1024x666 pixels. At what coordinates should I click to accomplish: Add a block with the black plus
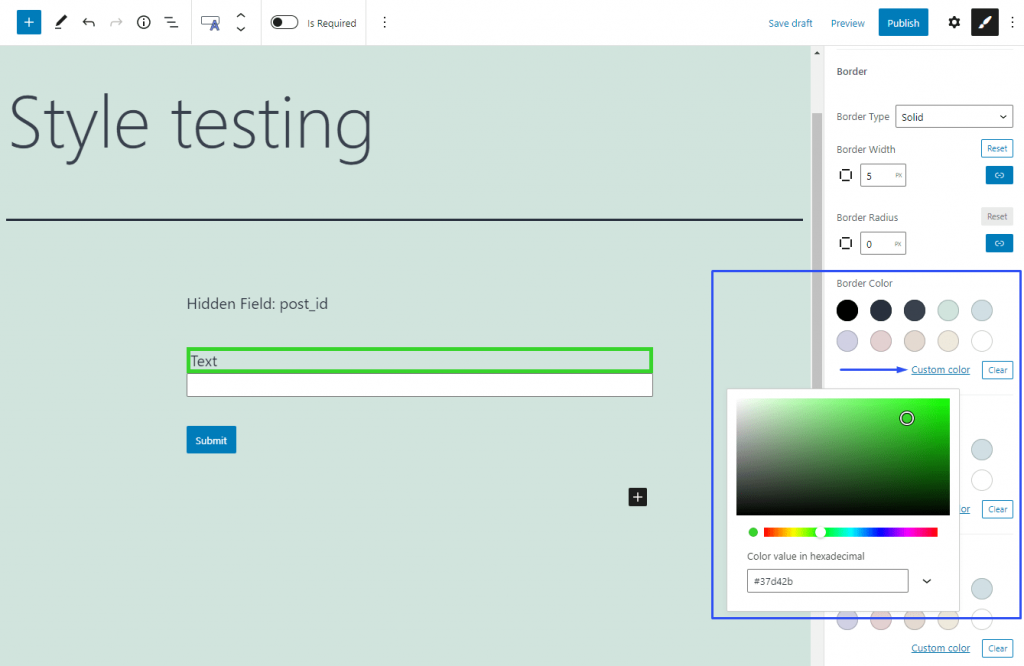637,497
